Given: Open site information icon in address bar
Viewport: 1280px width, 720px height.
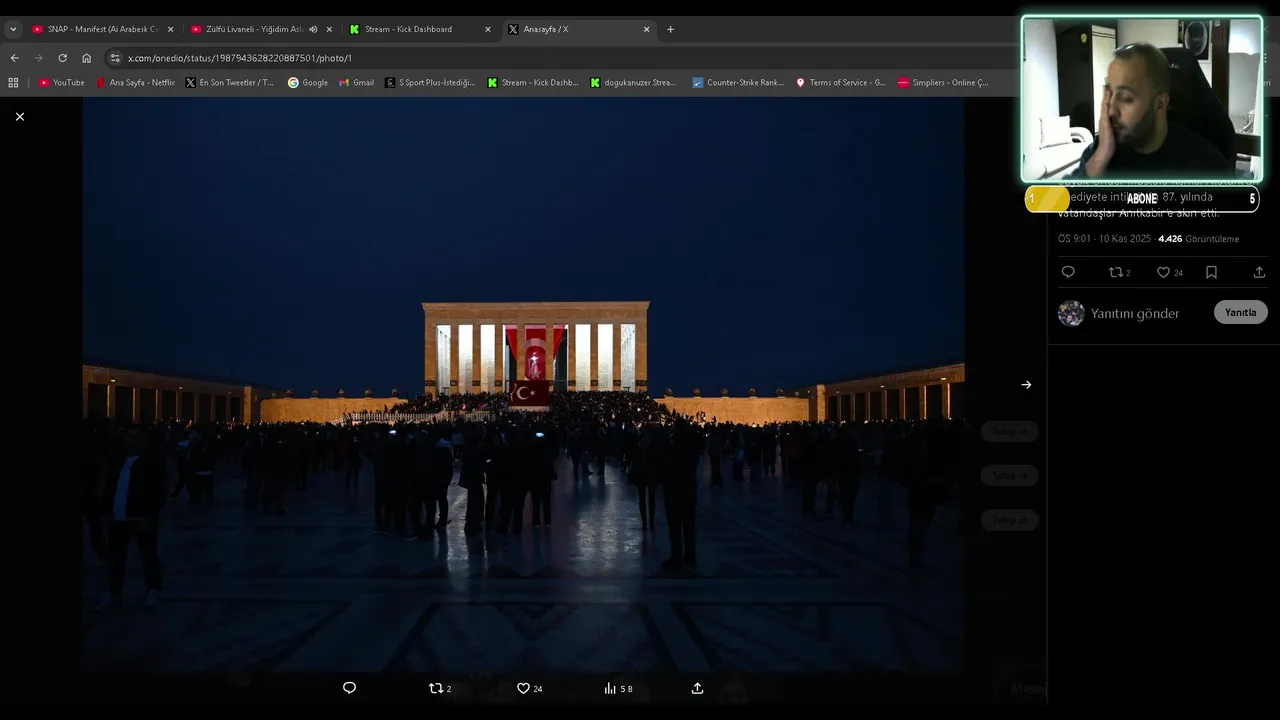Looking at the screenshot, I should (x=115, y=58).
